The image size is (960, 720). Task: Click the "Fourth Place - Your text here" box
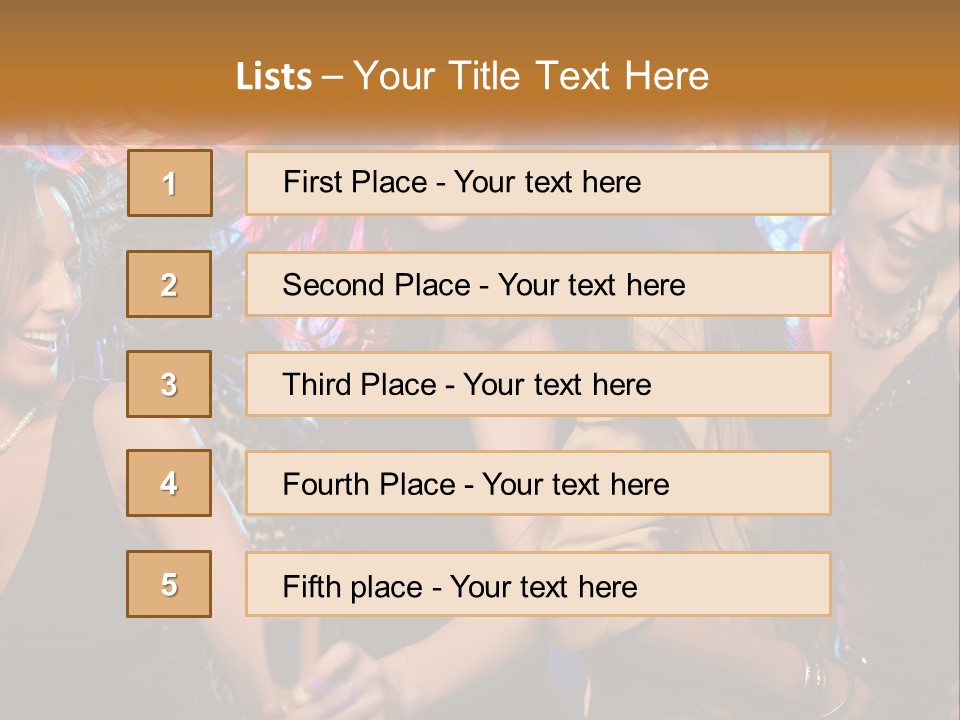click(538, 484)
